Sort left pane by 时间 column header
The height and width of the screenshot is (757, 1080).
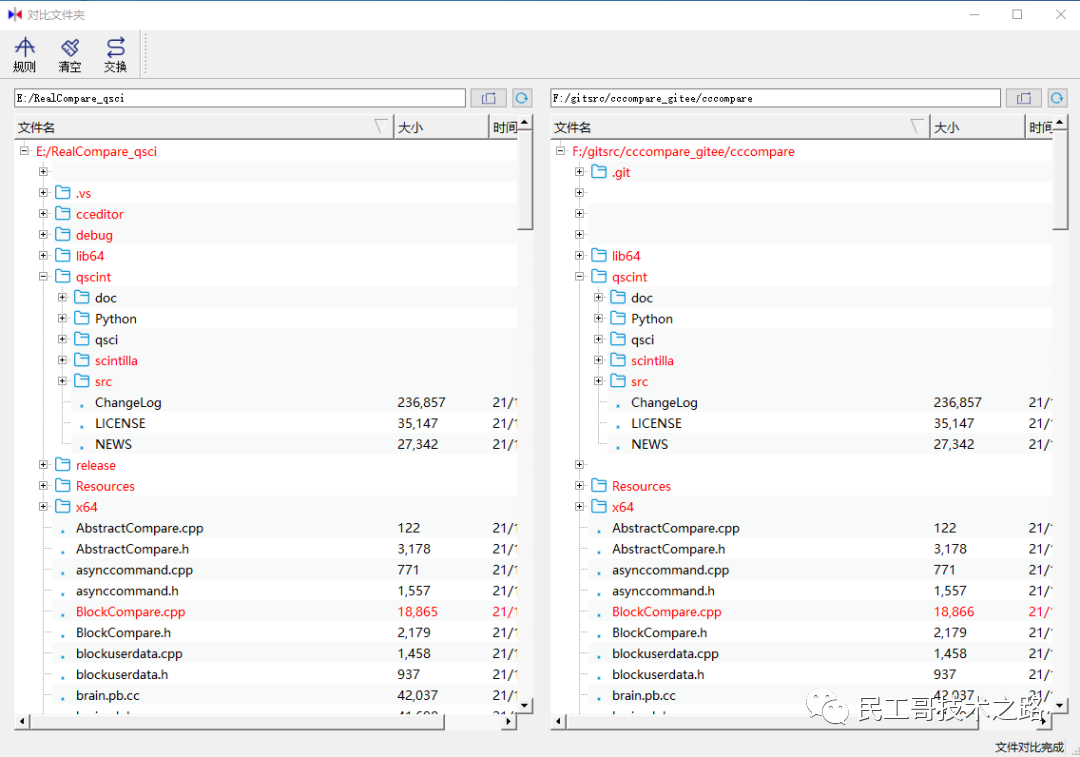[503, 127]
